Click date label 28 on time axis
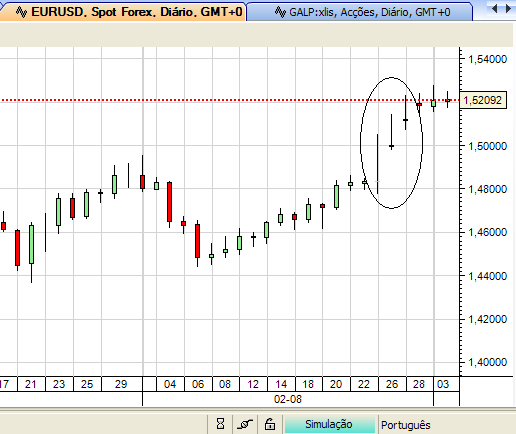 tap(419, 384)
